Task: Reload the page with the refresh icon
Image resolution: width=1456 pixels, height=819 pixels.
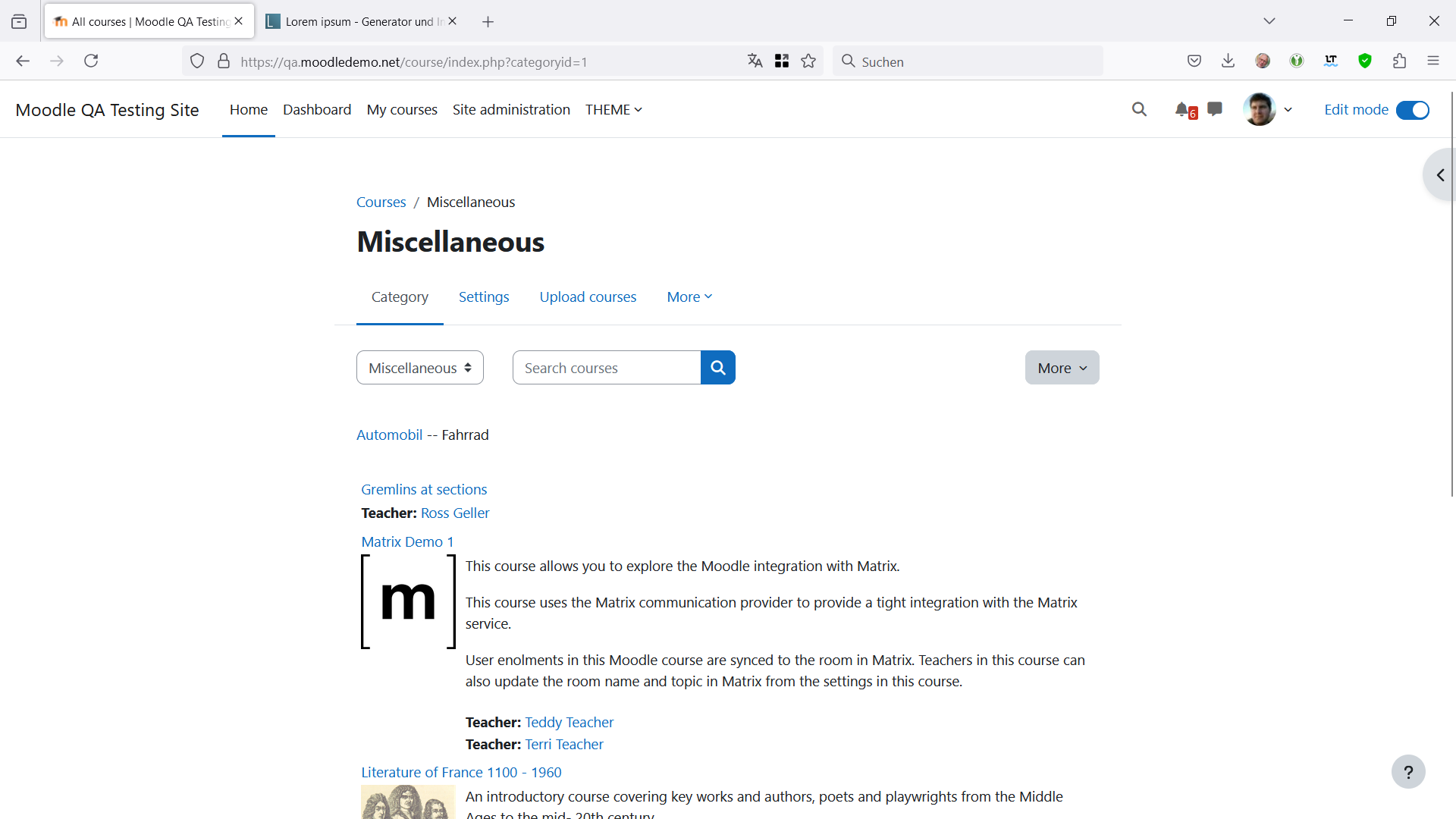Action: (x=91, y=61)
